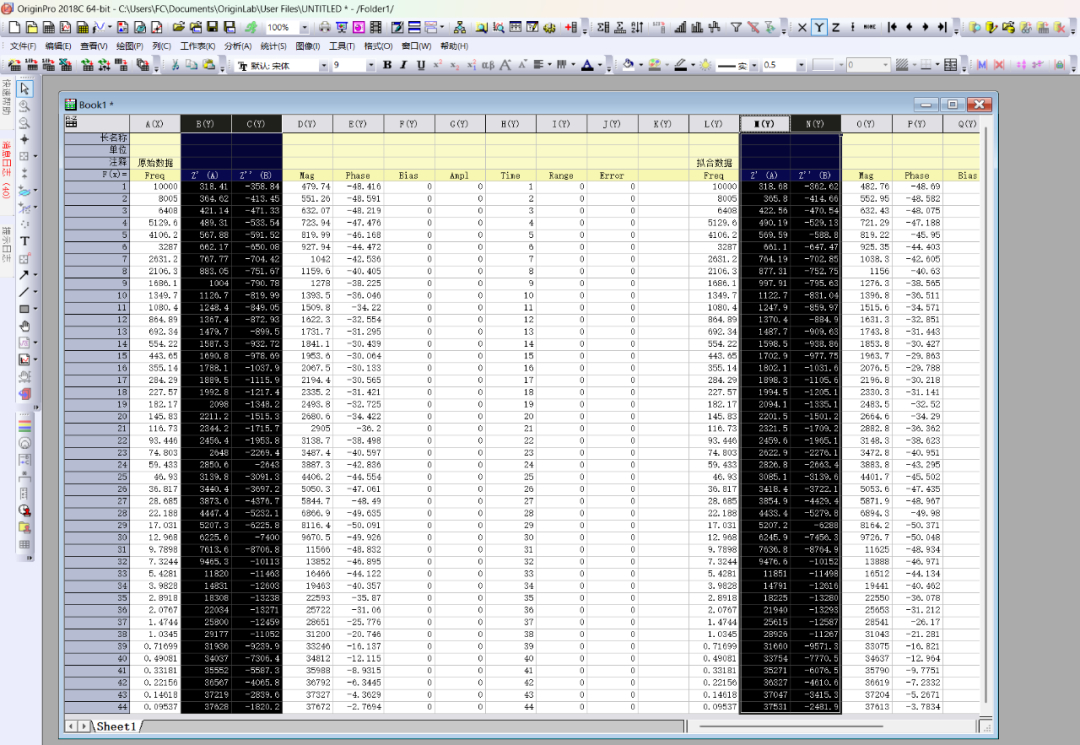Open the zoom level 100% dropdown
Screen dimensions: 1080x745
click(304, 28)
